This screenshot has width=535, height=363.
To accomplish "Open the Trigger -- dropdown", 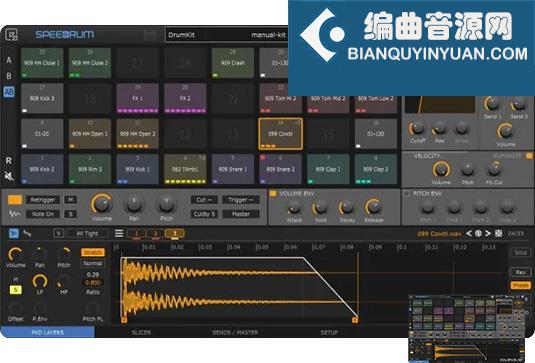I will coord(241,200).
